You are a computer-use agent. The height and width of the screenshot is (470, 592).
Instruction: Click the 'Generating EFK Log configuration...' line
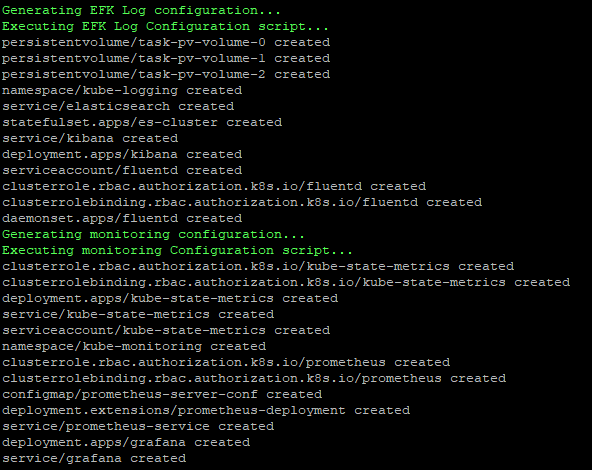tap(141, 11)
